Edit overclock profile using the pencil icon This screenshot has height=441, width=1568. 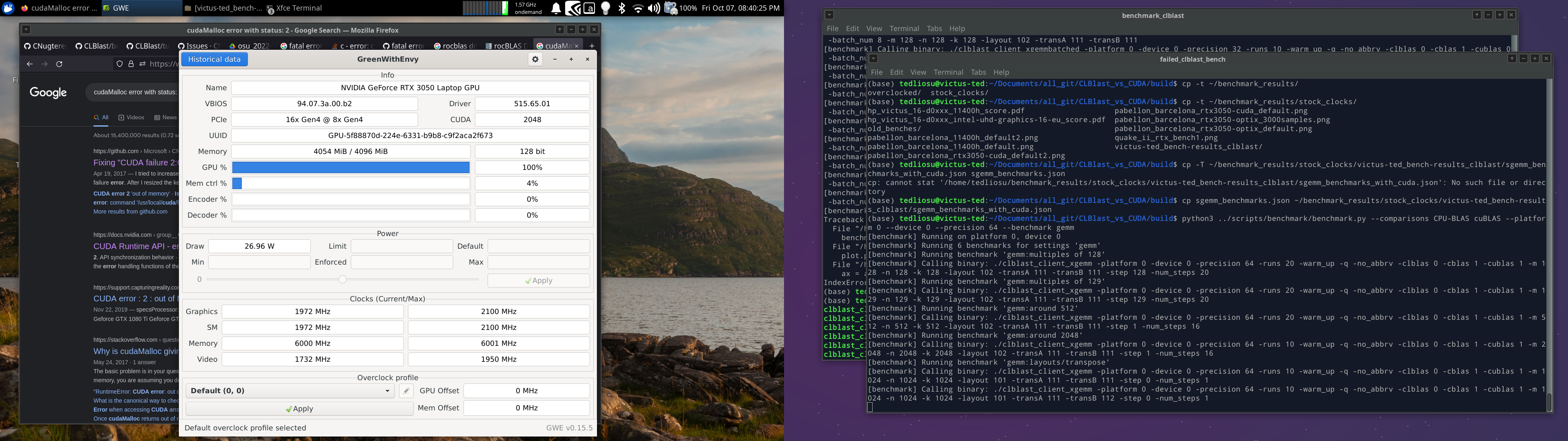pos(406,390)
